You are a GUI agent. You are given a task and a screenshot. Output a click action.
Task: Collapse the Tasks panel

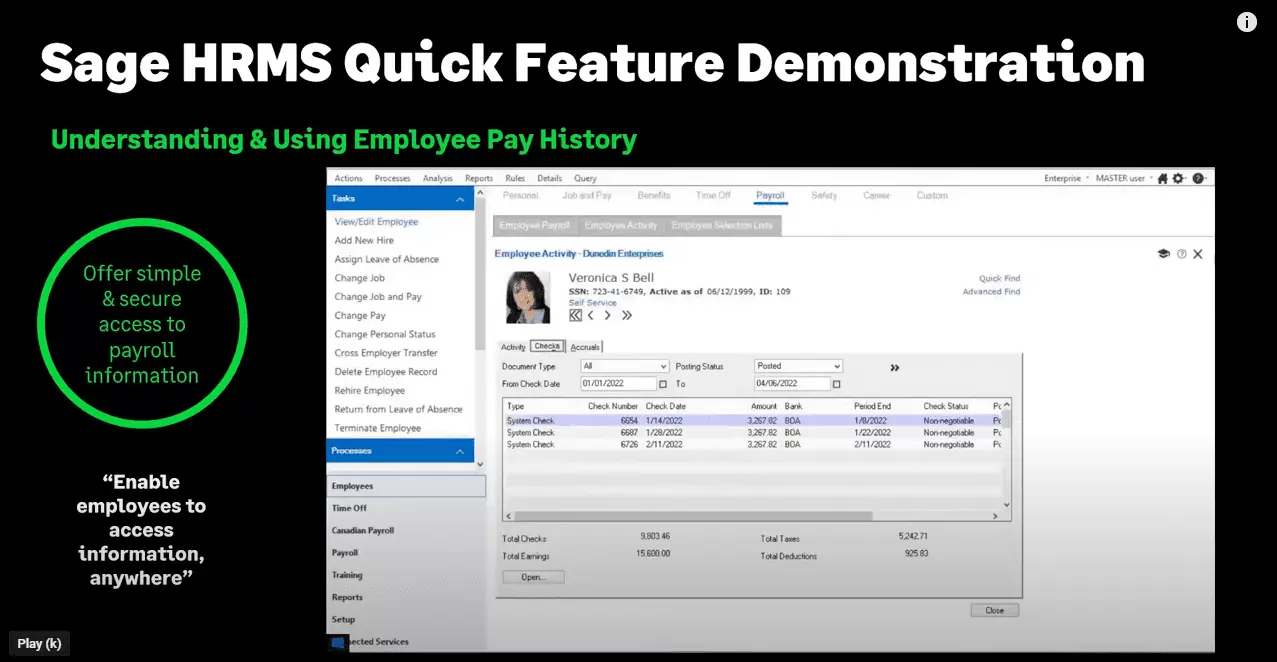pos(460,200)
